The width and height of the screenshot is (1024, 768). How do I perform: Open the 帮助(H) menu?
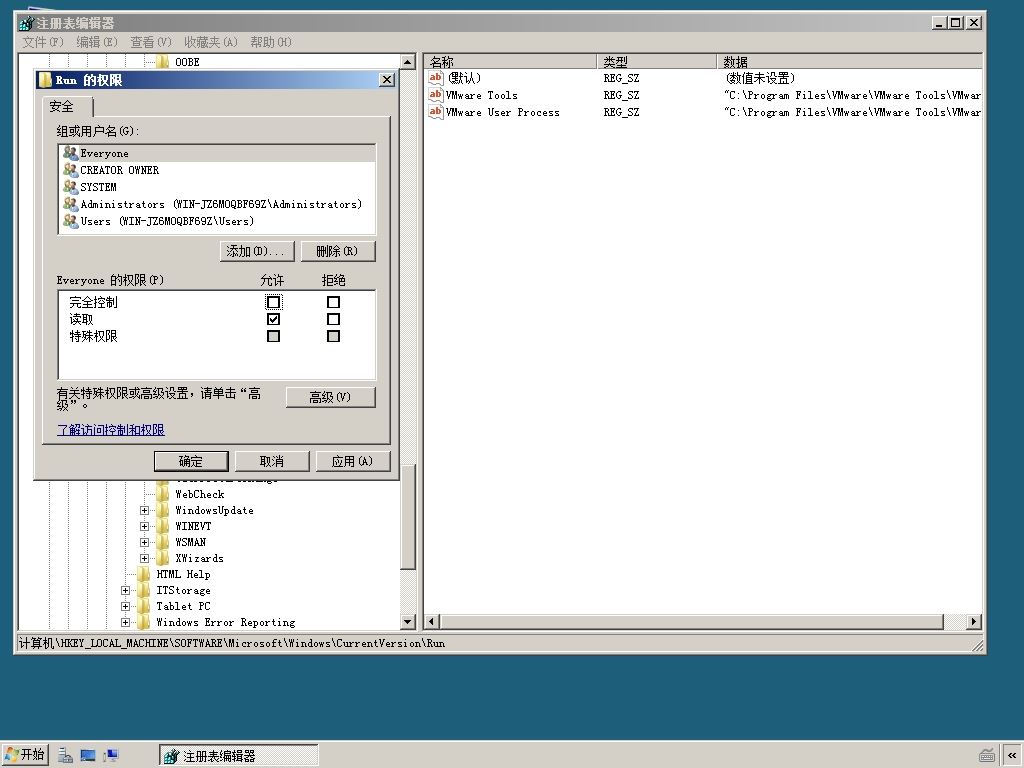pos(270,42)
